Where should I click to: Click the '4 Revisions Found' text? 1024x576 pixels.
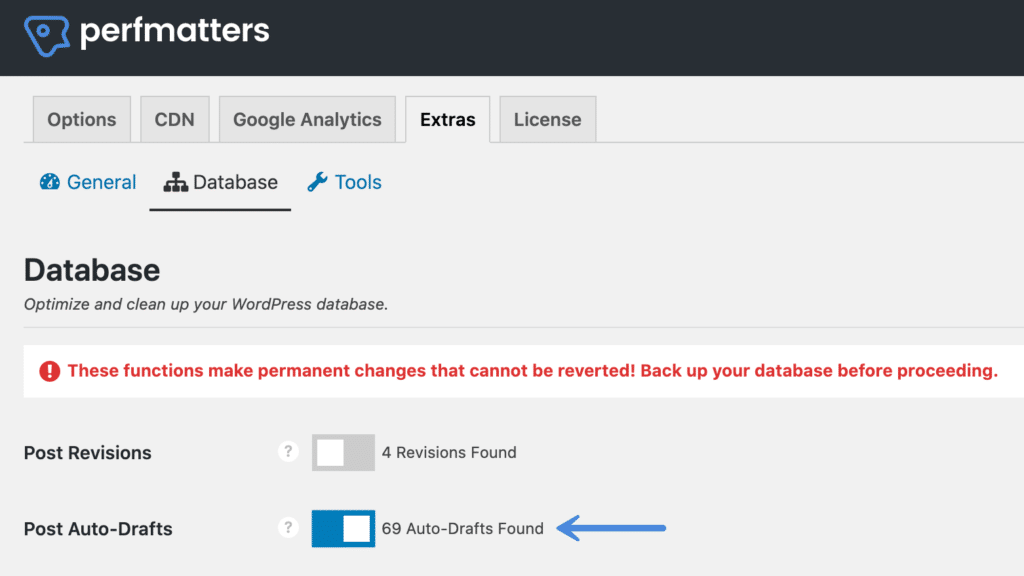[449, 453]
